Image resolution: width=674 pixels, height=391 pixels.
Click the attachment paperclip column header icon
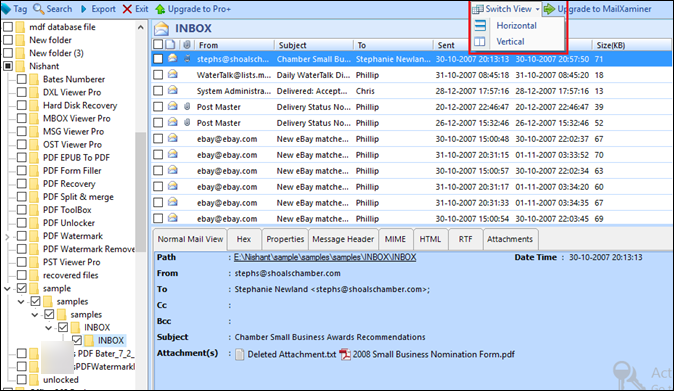click(187, 45)
